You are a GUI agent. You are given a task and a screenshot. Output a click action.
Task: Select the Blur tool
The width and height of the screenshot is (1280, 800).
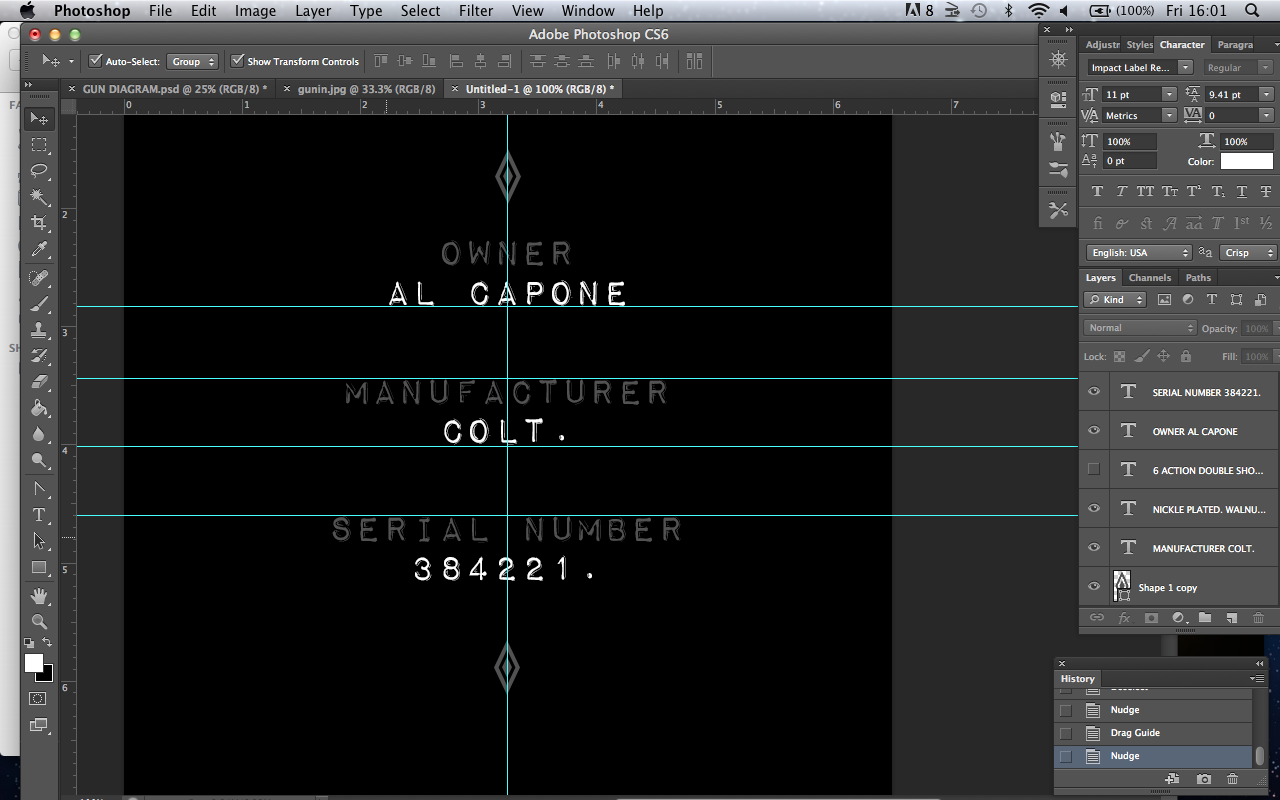pyautogui.click(x=39, y=434)
